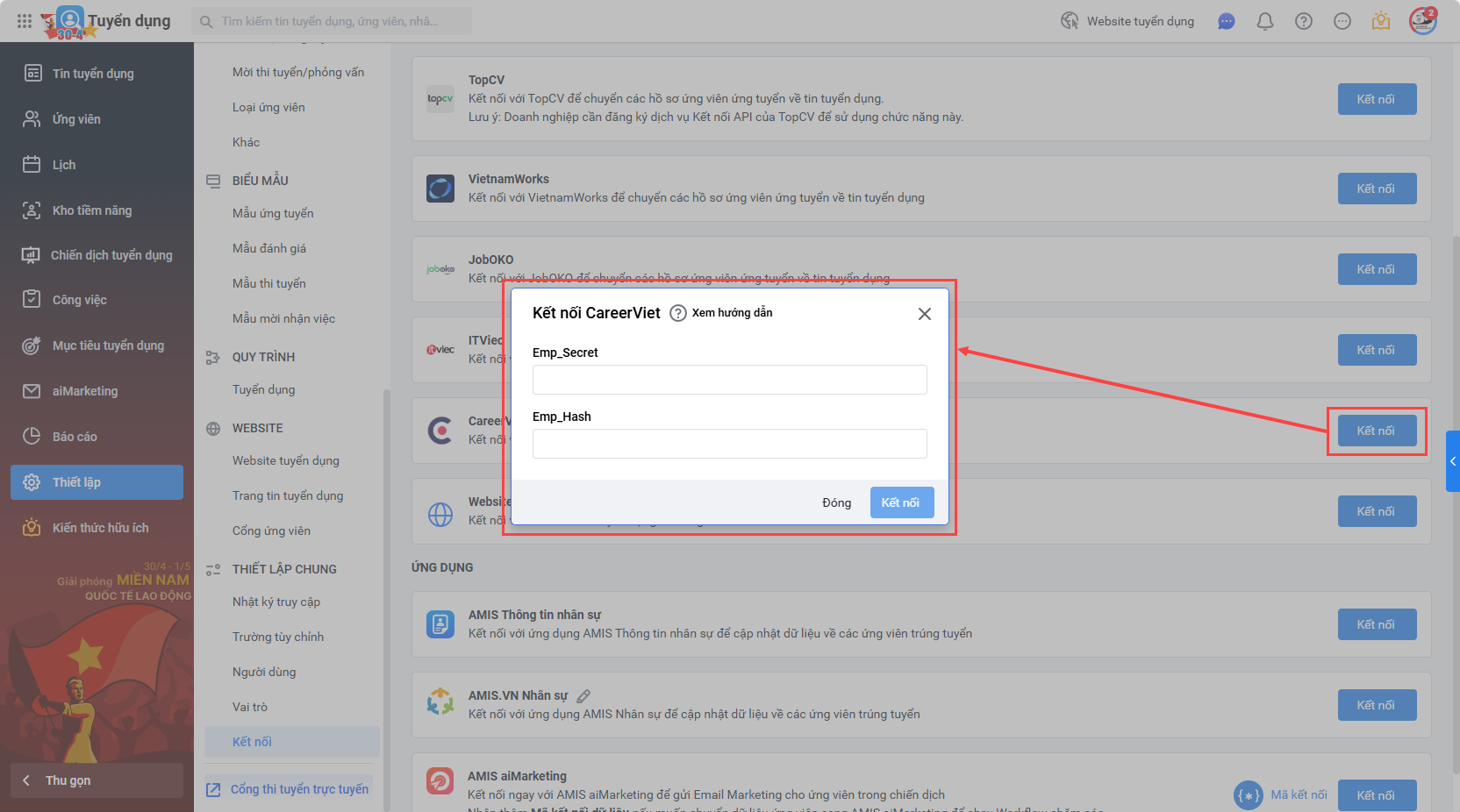Click Kết nối for AMIS aiMarketing
This screenshot has width=1460, height=812.
(x=1377, y=795)
